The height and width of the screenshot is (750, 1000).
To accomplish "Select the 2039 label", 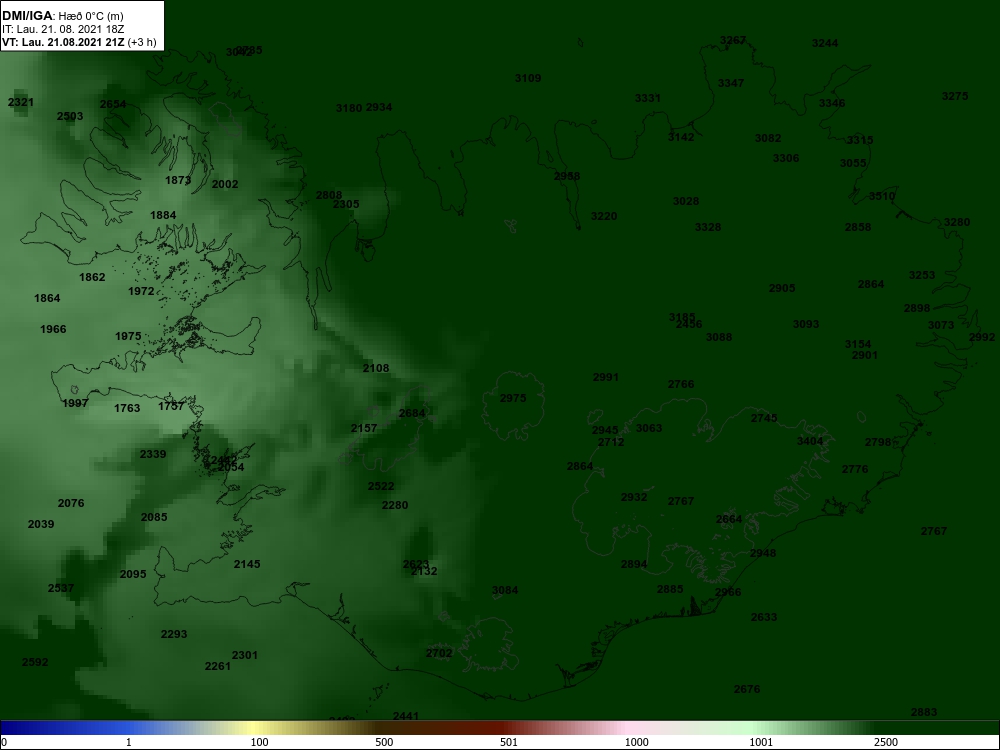I will [41, 524].
